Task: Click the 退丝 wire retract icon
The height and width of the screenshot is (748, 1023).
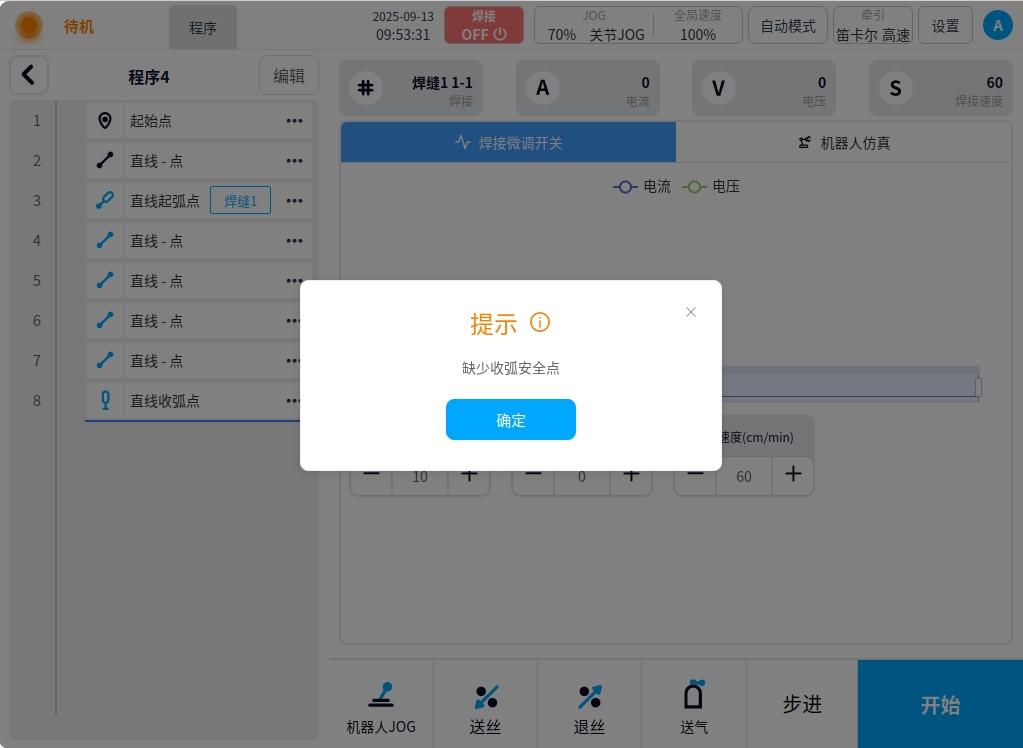Action: pyautogui.click(x=589, y=696)
